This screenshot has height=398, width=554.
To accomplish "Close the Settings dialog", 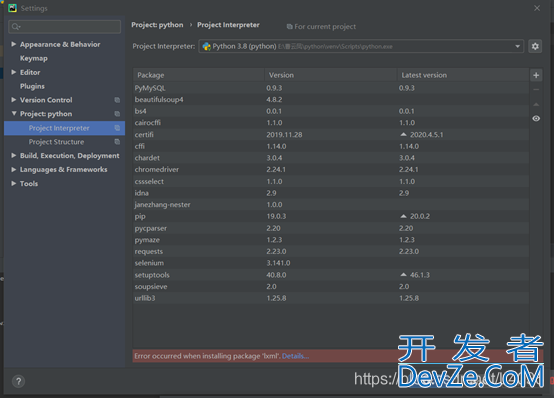I will click(537, 8).
